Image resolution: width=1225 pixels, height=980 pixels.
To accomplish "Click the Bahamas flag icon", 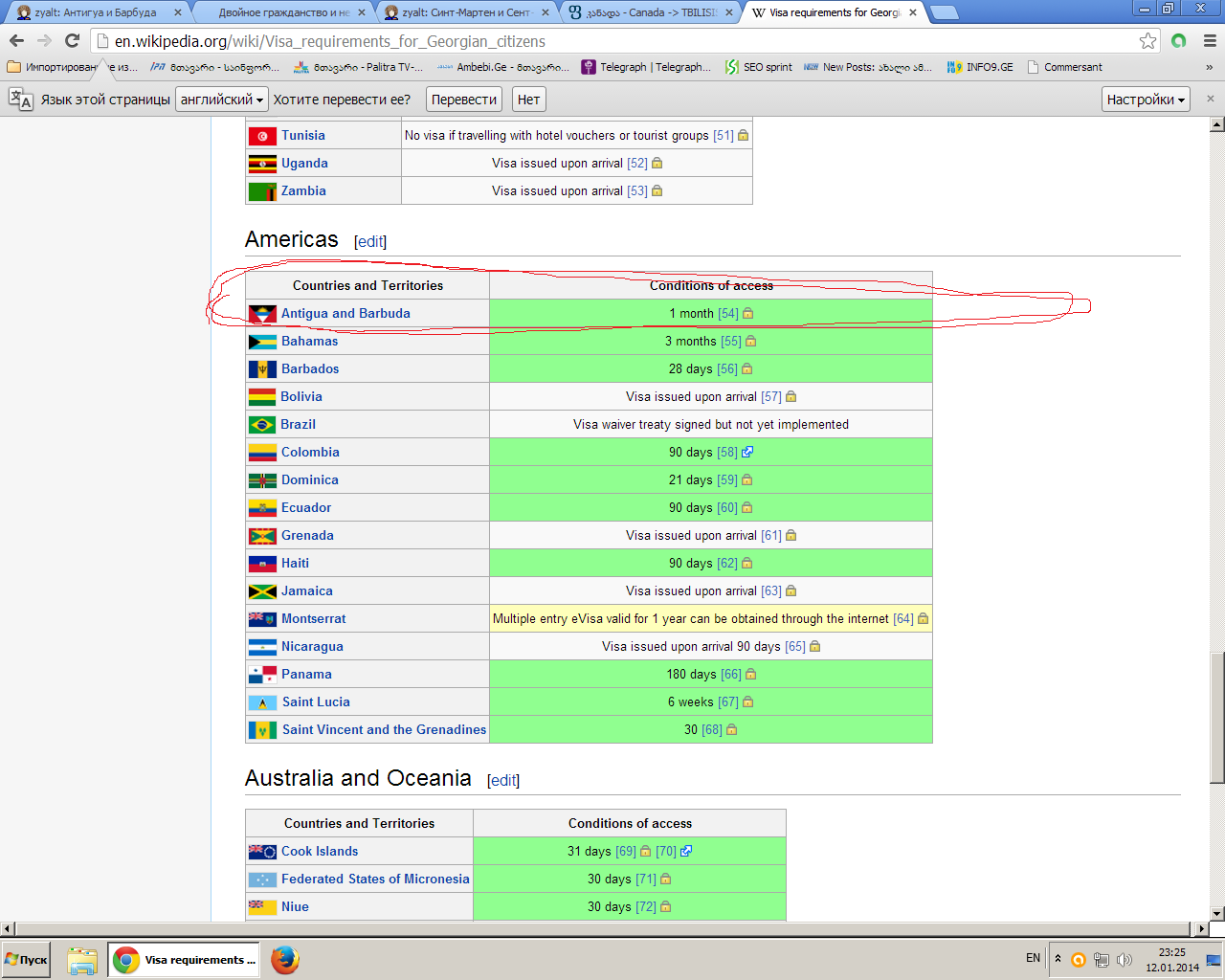I will pos(262,342).
